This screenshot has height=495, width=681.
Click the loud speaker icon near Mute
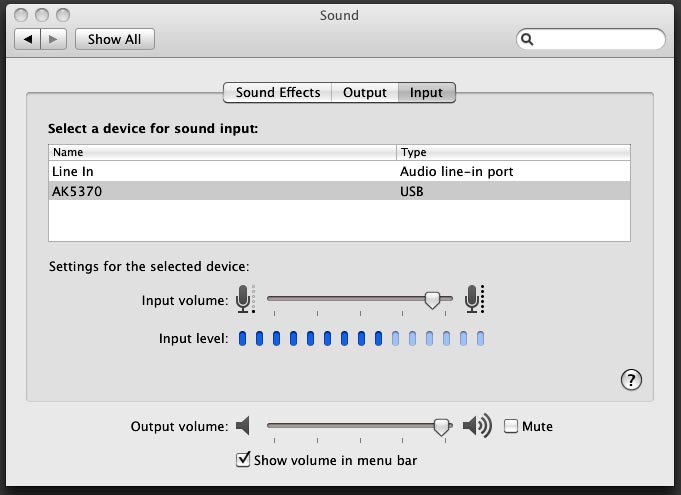[477, 427]
